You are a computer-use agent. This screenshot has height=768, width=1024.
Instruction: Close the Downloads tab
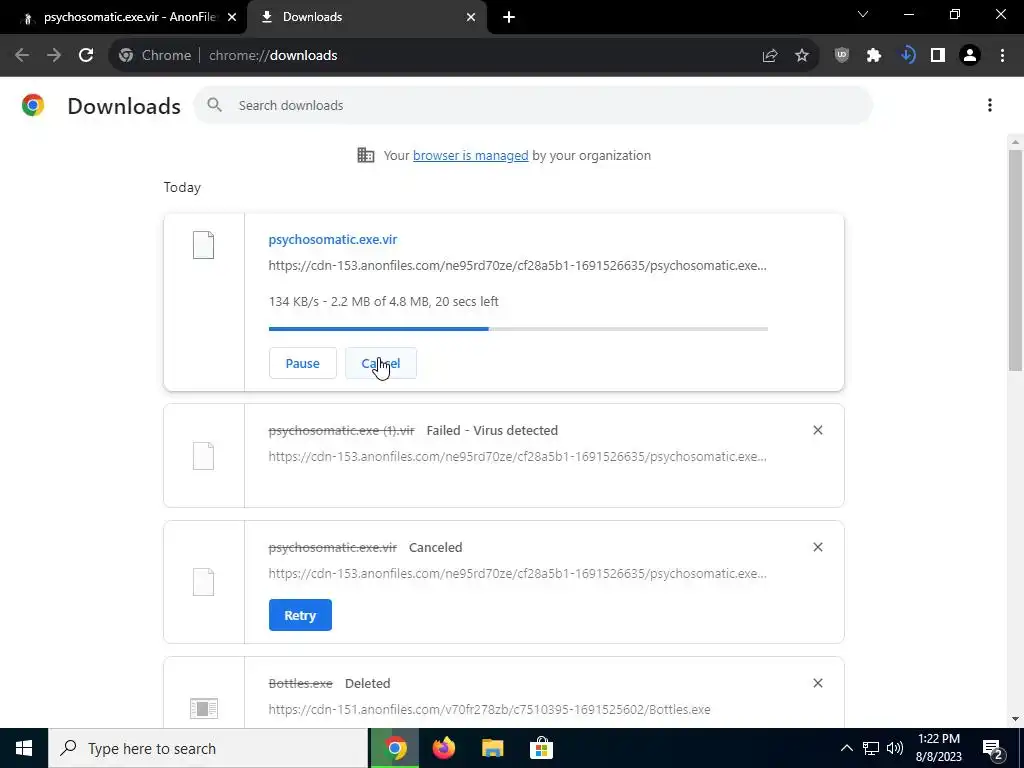click(x=471, y=17)
